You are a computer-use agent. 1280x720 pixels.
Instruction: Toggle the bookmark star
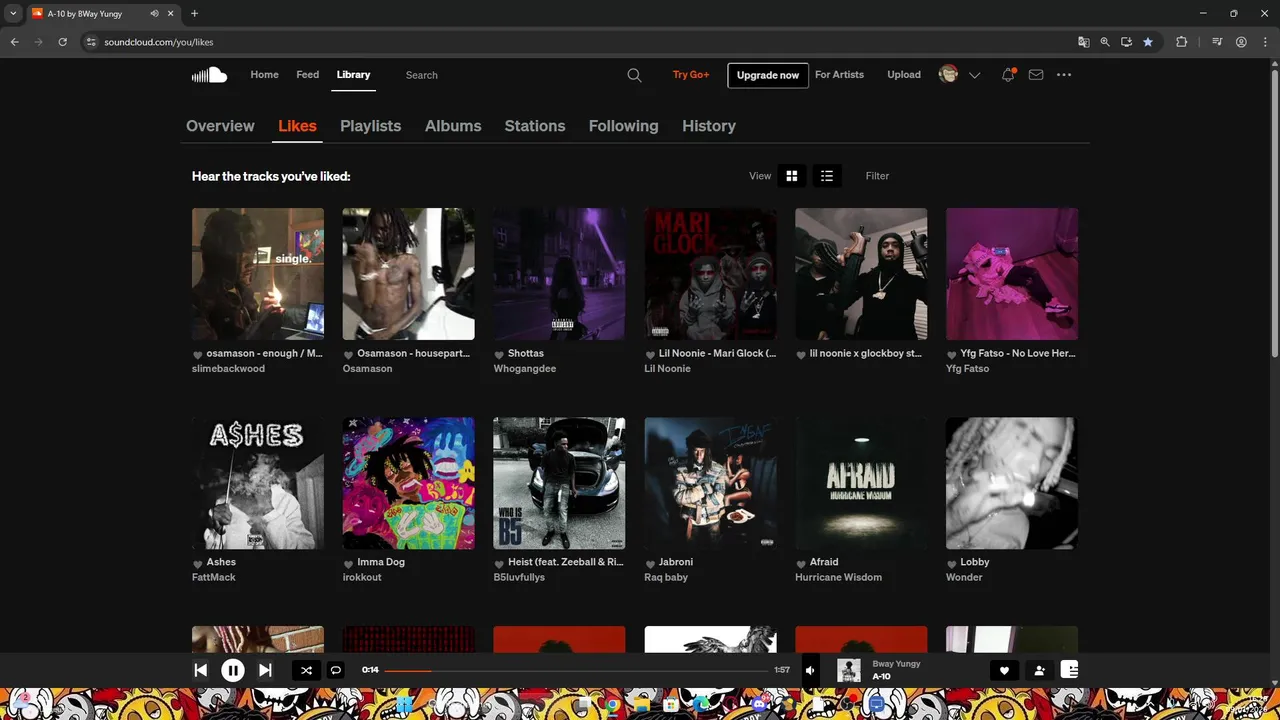click(x=1148, y=42)
